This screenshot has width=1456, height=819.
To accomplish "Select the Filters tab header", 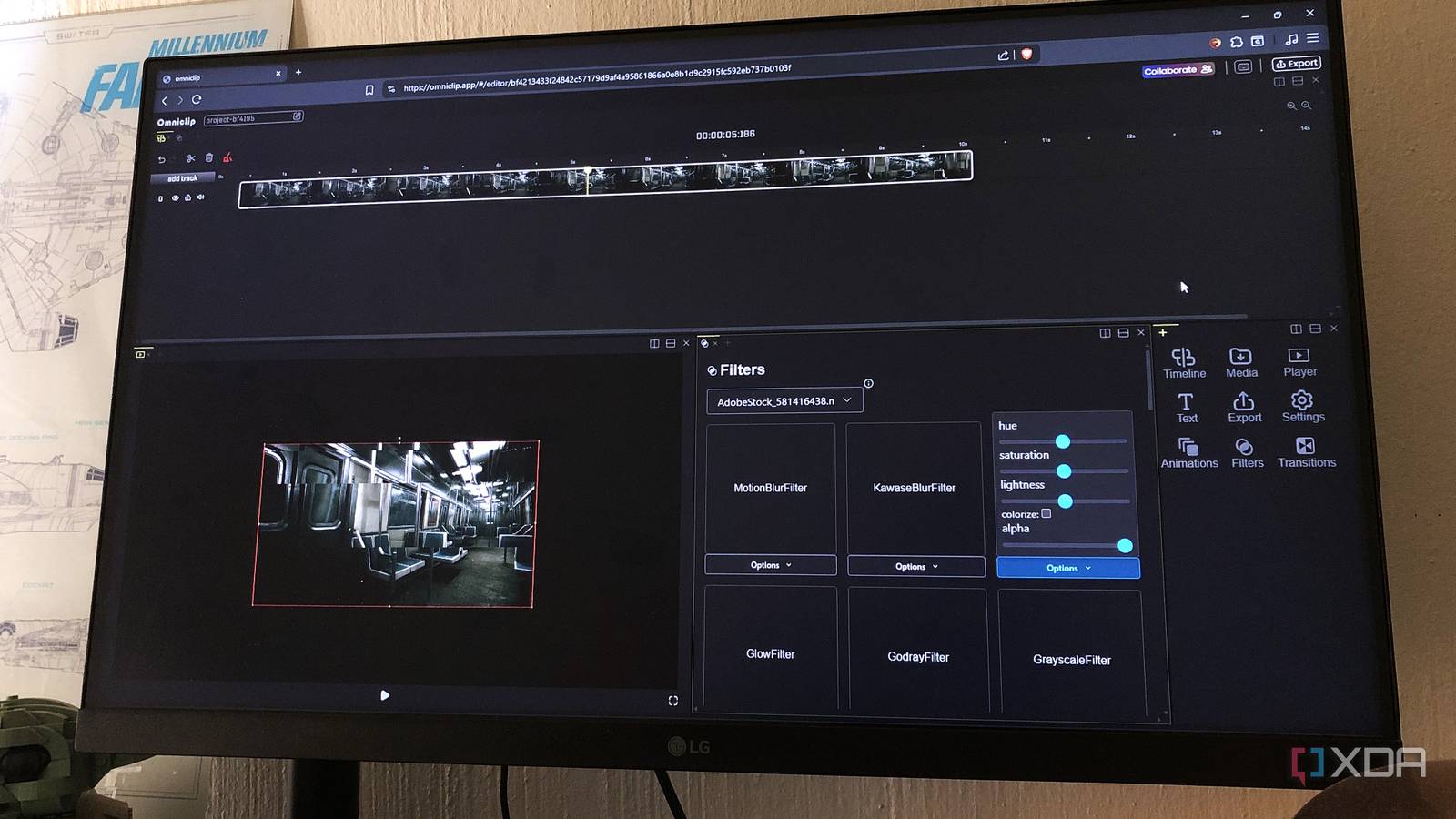I will pyautogui.click(x=740, y=369).
